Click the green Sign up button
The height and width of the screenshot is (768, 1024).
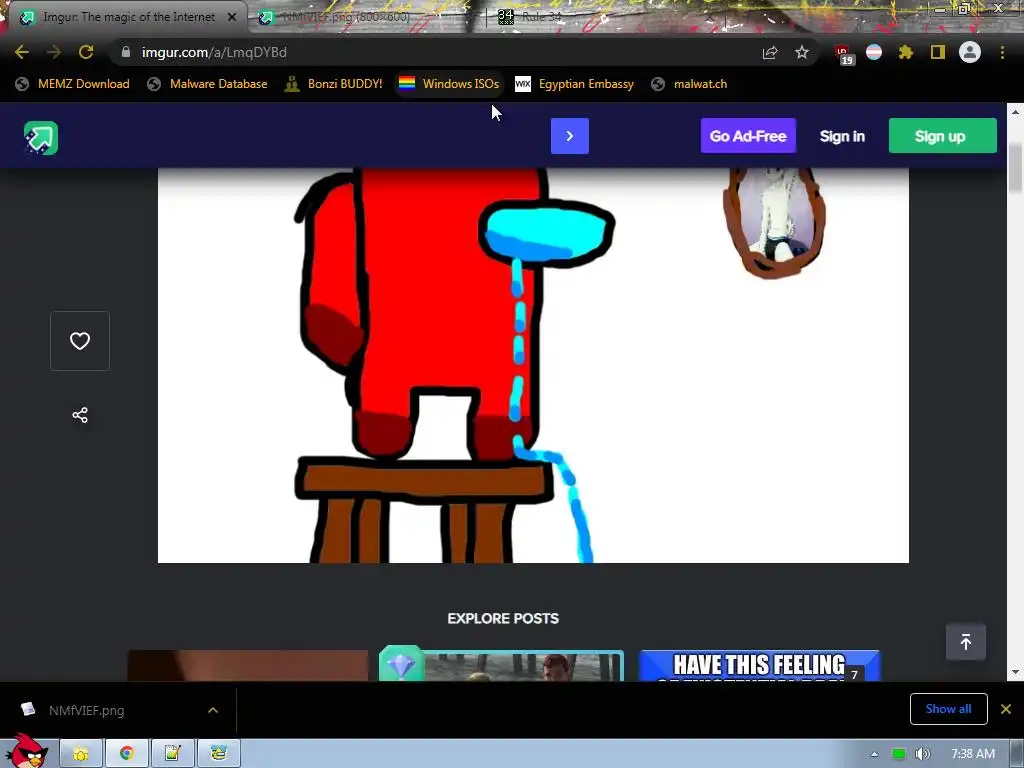pyautogui.click(x=942, y=136)
